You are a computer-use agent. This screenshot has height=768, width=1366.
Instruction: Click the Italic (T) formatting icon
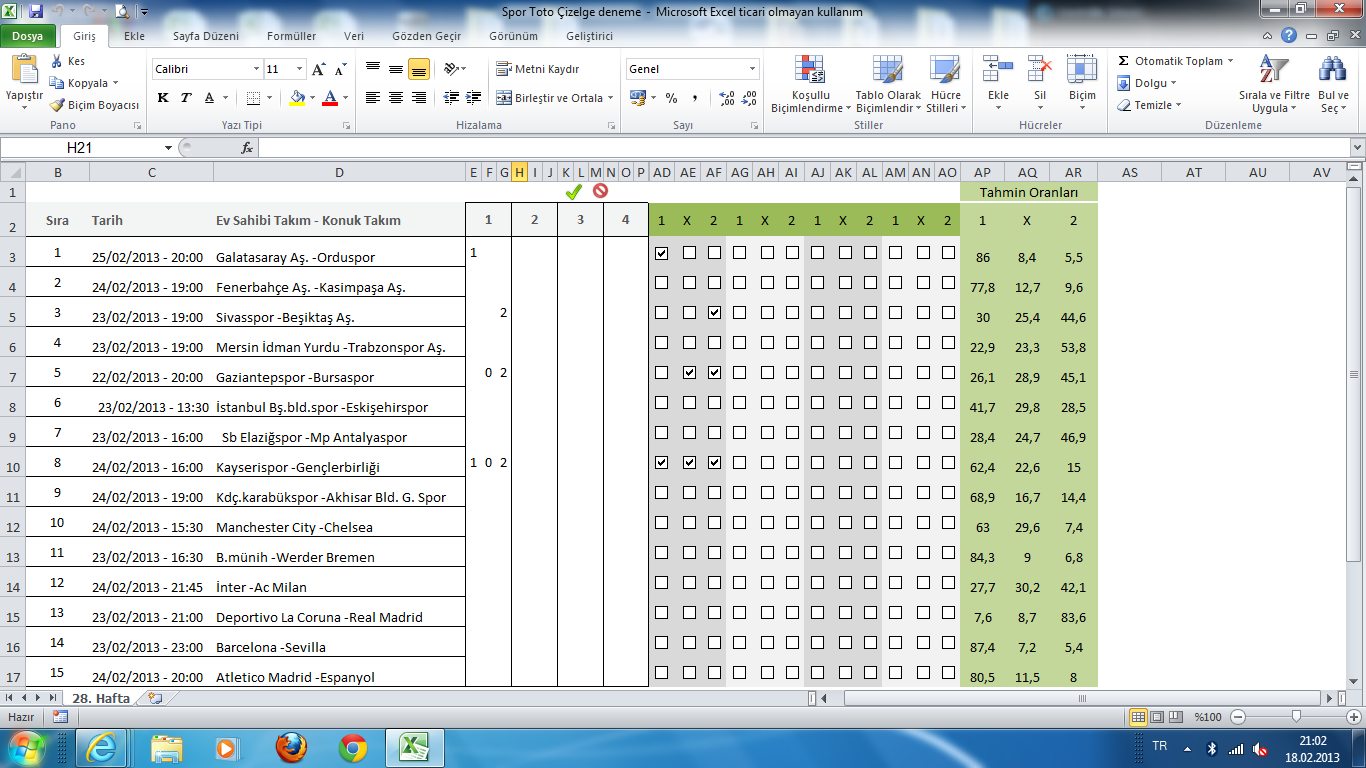pos(186,98)
